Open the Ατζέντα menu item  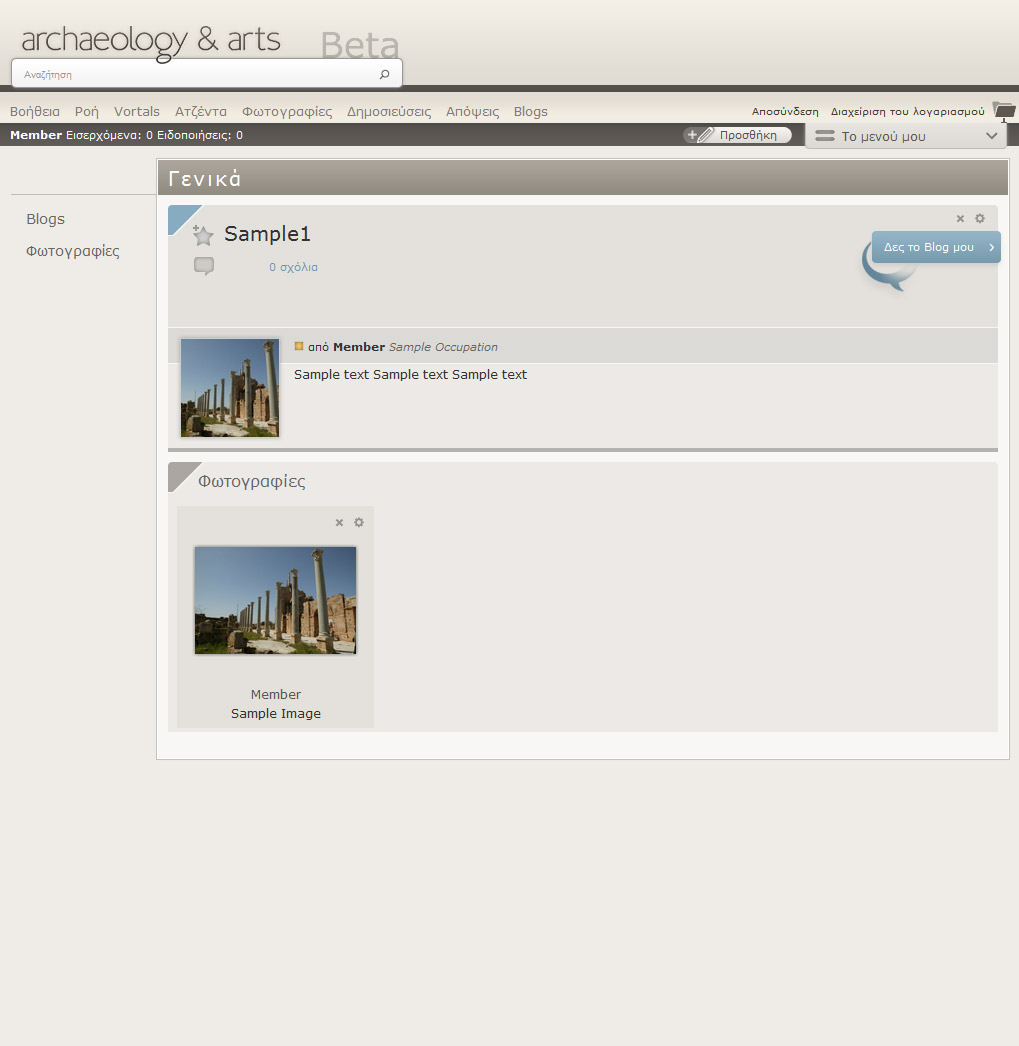[x=201, y=111]
